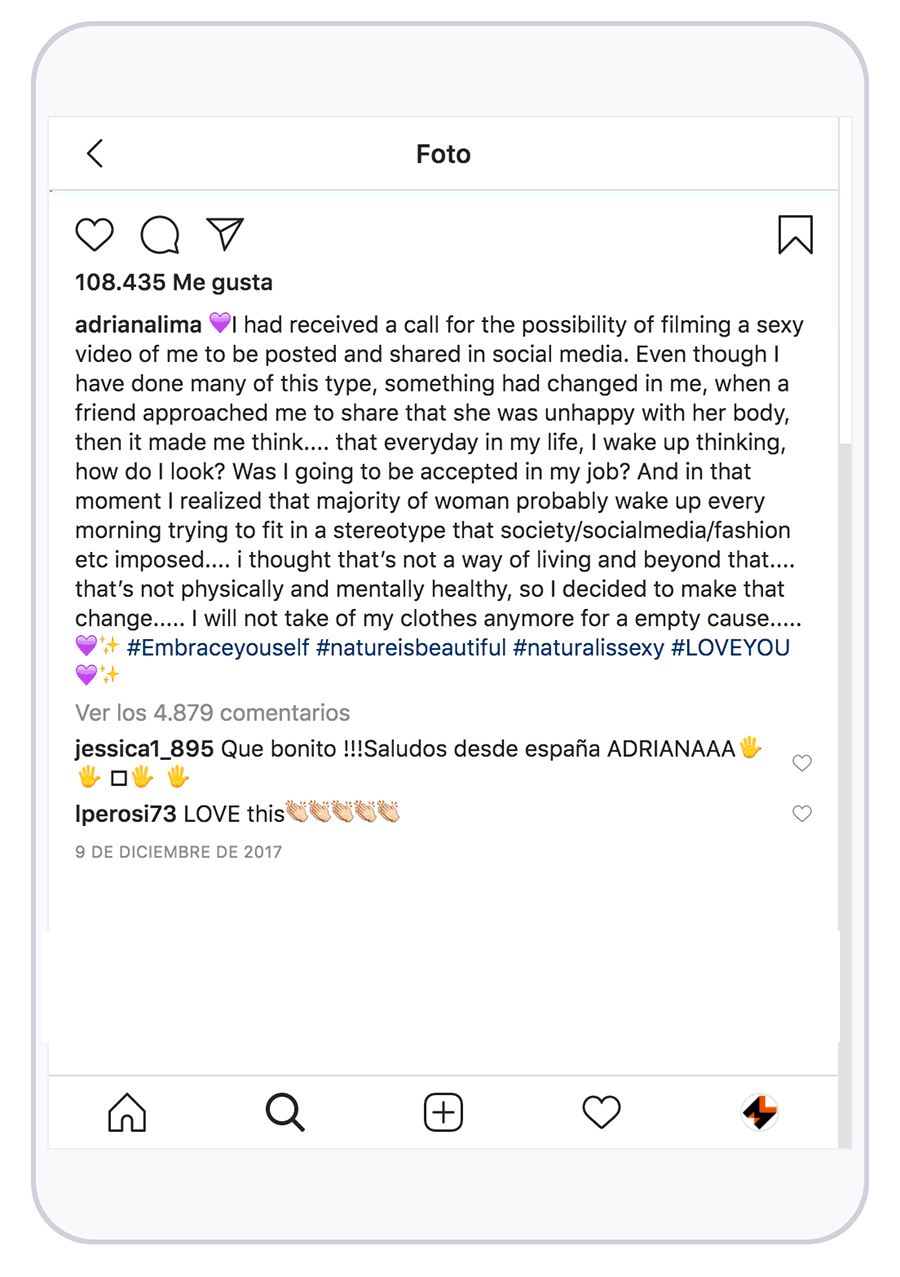Like the post with the heart icon
Screen dimensions: 900x1277
95,236
